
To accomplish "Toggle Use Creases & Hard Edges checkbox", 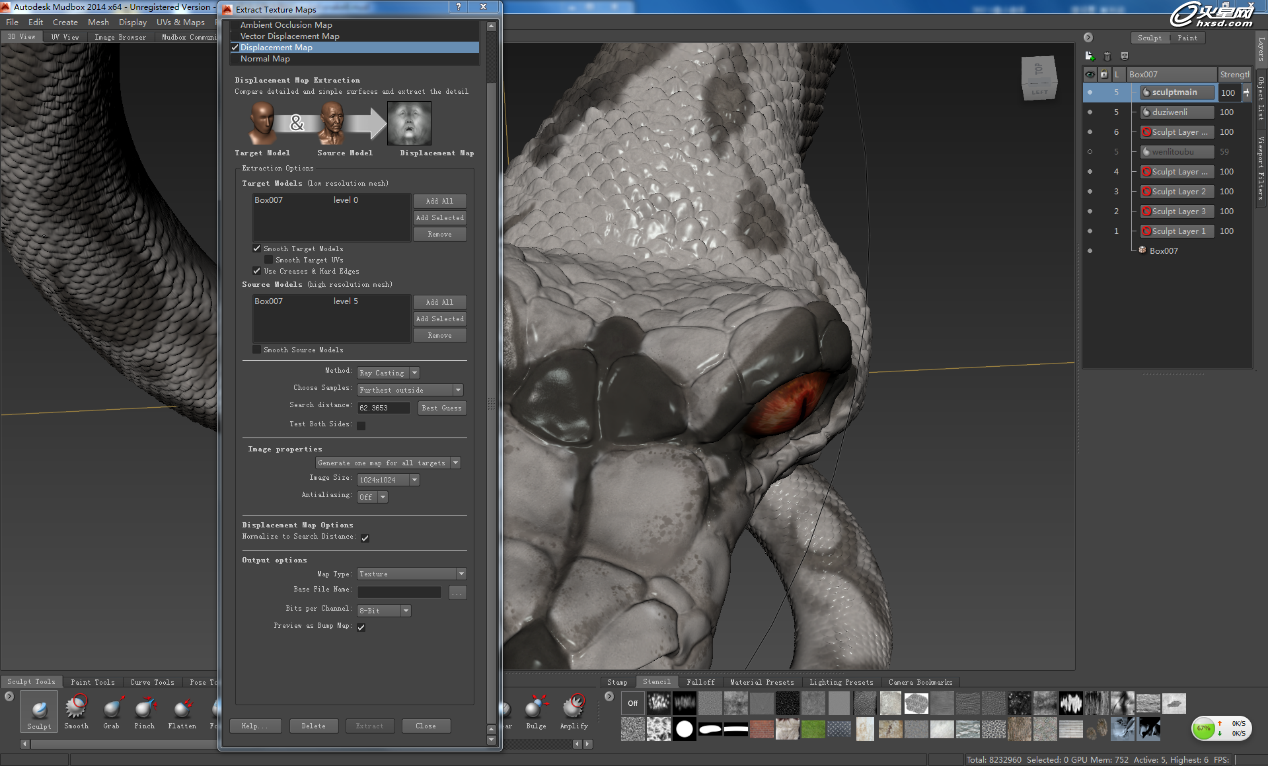I will tap(257, 270).
